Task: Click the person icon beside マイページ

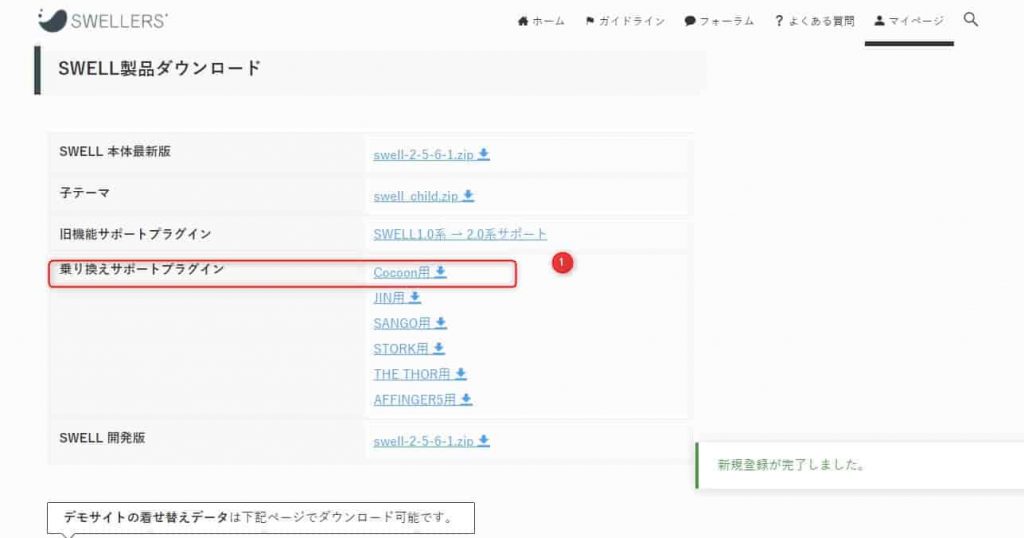Action: click(x=879, y=21)
